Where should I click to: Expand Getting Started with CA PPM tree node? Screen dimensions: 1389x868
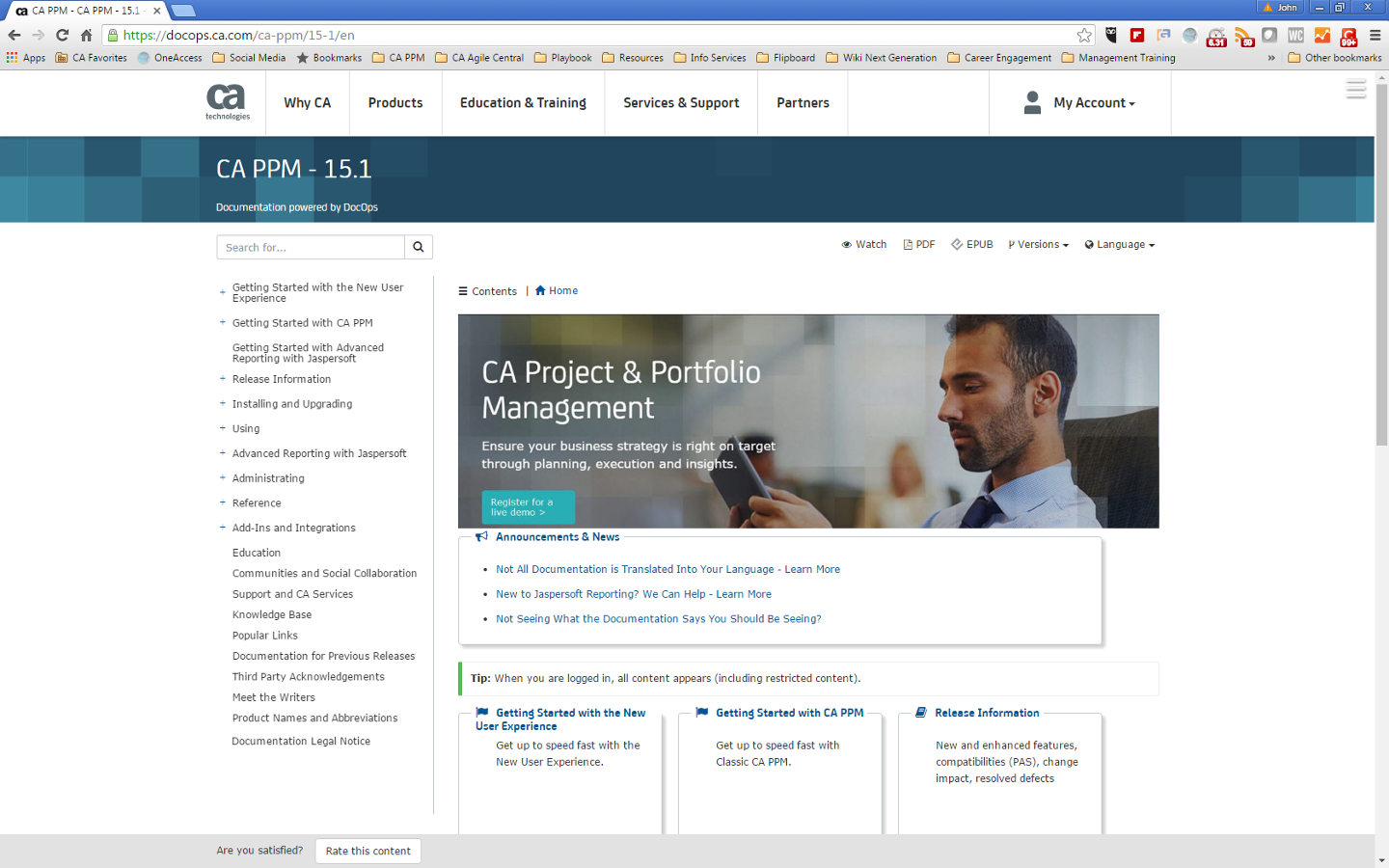point(223,323)
